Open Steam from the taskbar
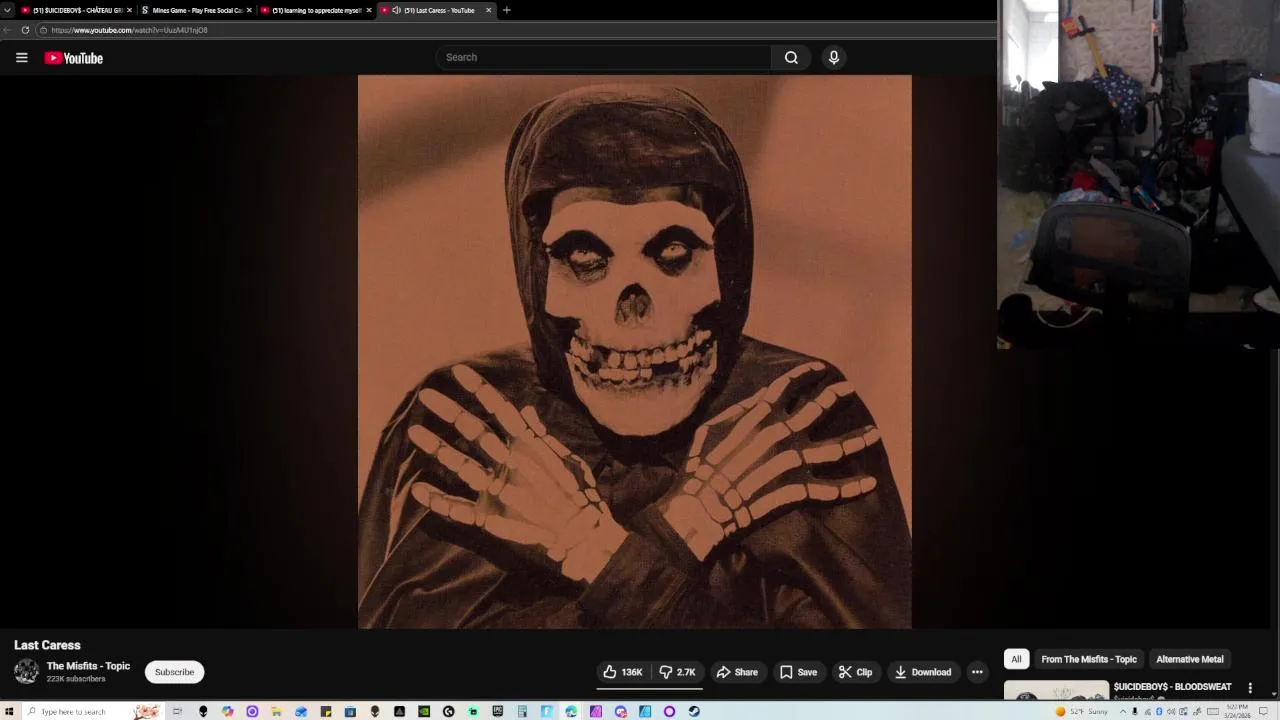 (695, 711)
